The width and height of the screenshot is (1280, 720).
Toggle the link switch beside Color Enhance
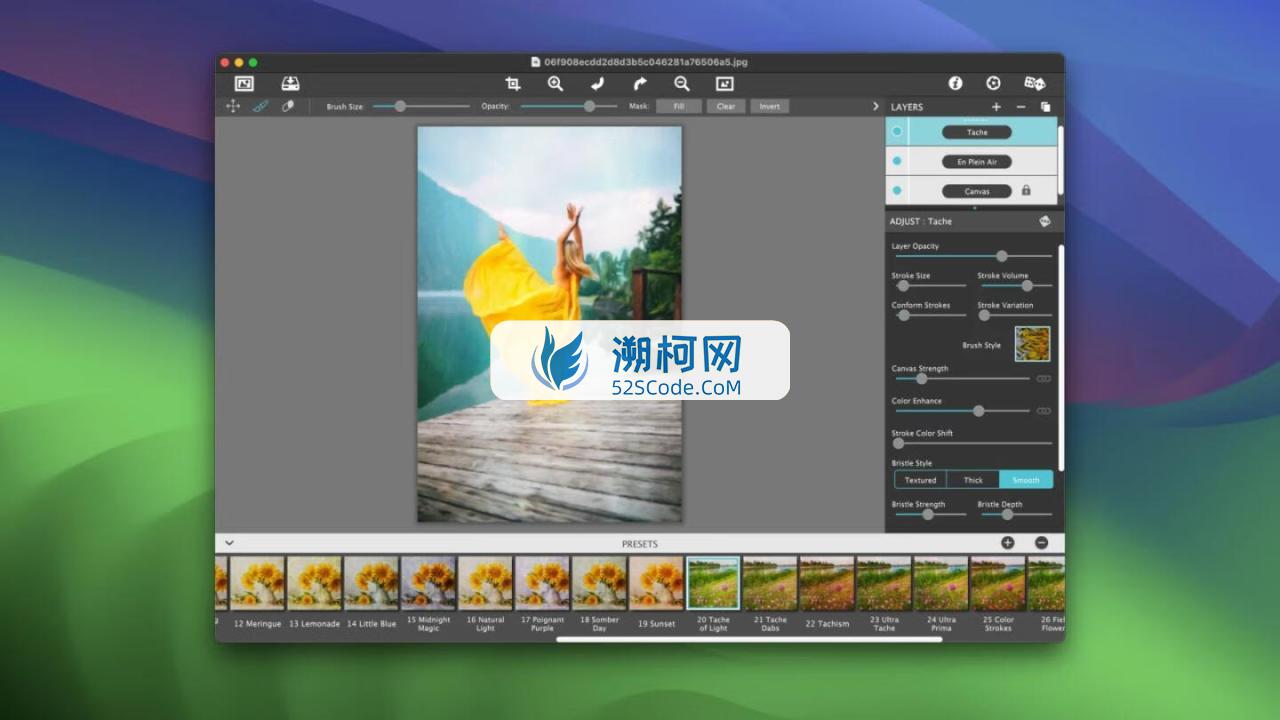[1044, 411]
